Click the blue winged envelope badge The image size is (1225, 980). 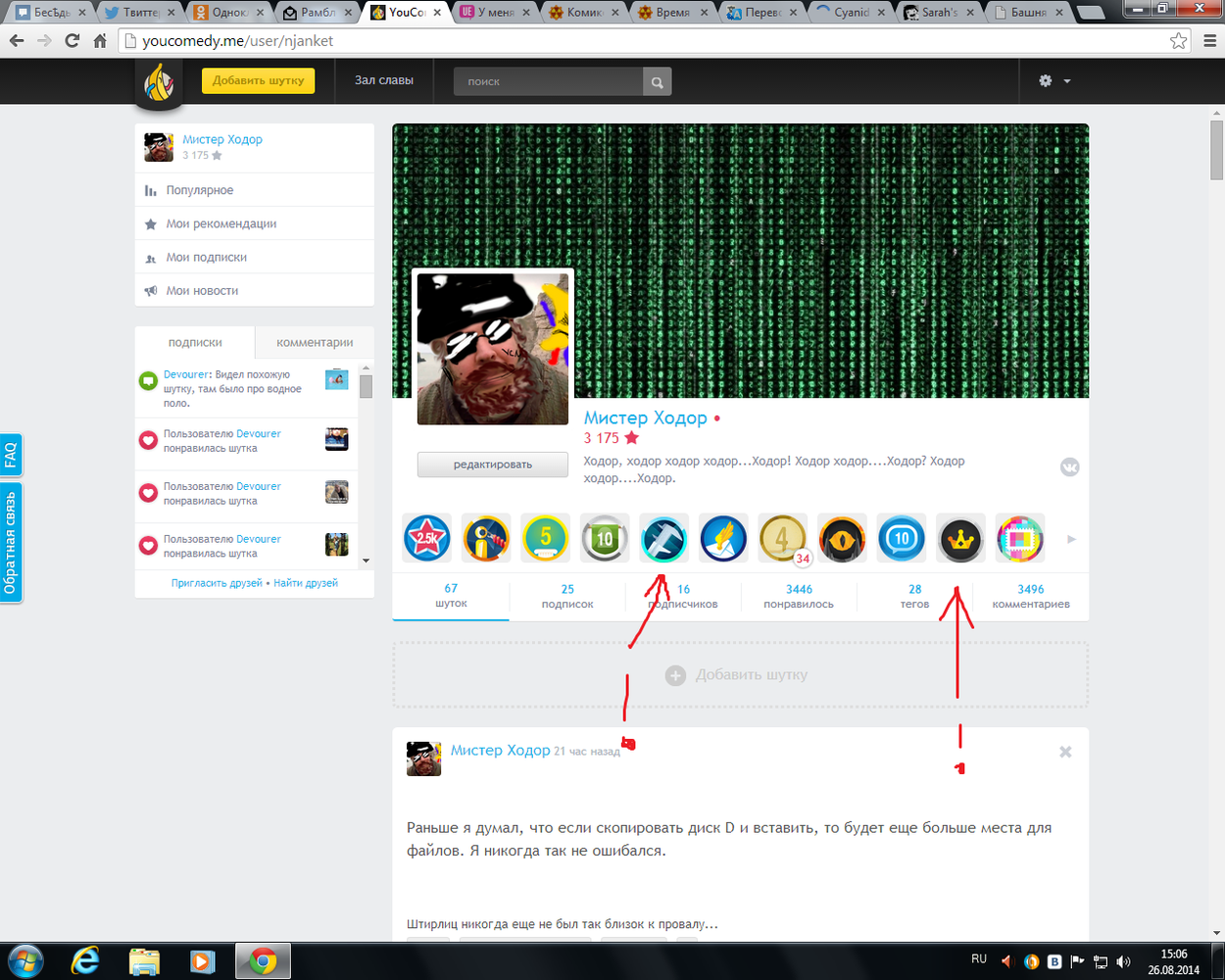click(723, 538)
